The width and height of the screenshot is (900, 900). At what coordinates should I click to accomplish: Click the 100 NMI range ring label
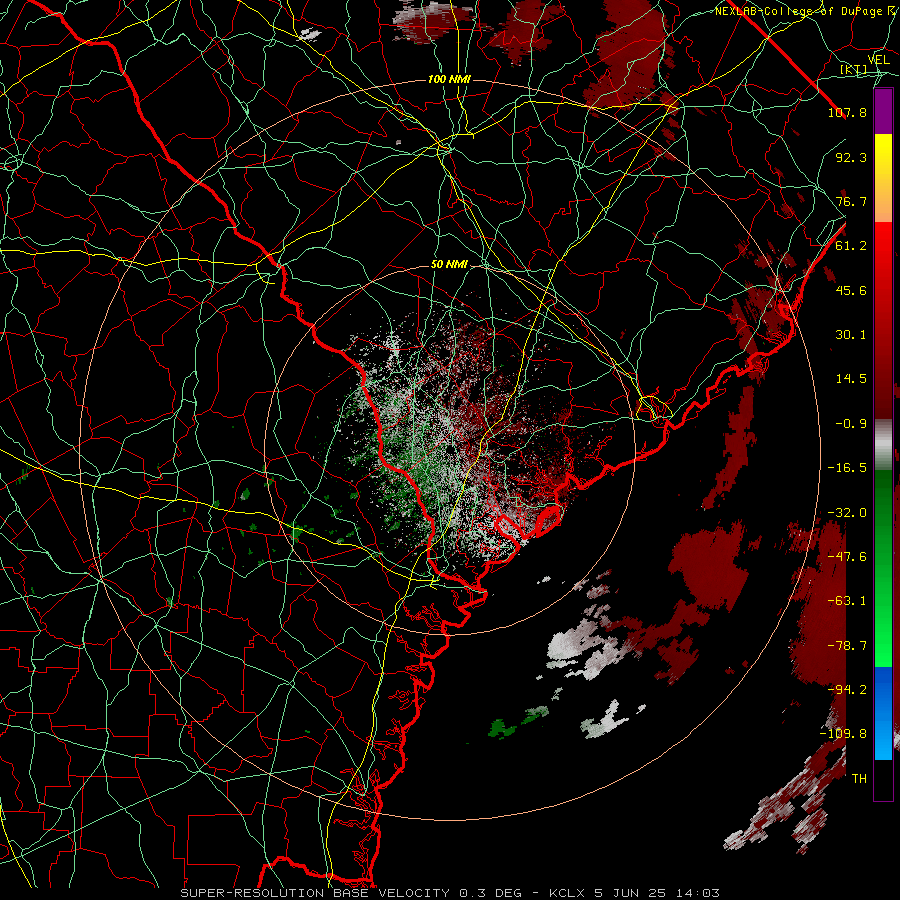tap(449, 79)
